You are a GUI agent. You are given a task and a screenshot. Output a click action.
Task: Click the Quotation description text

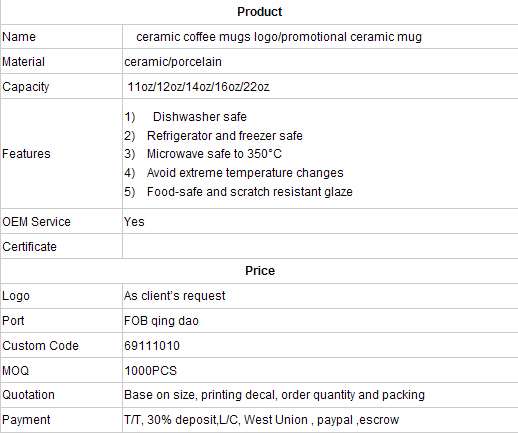274,395
